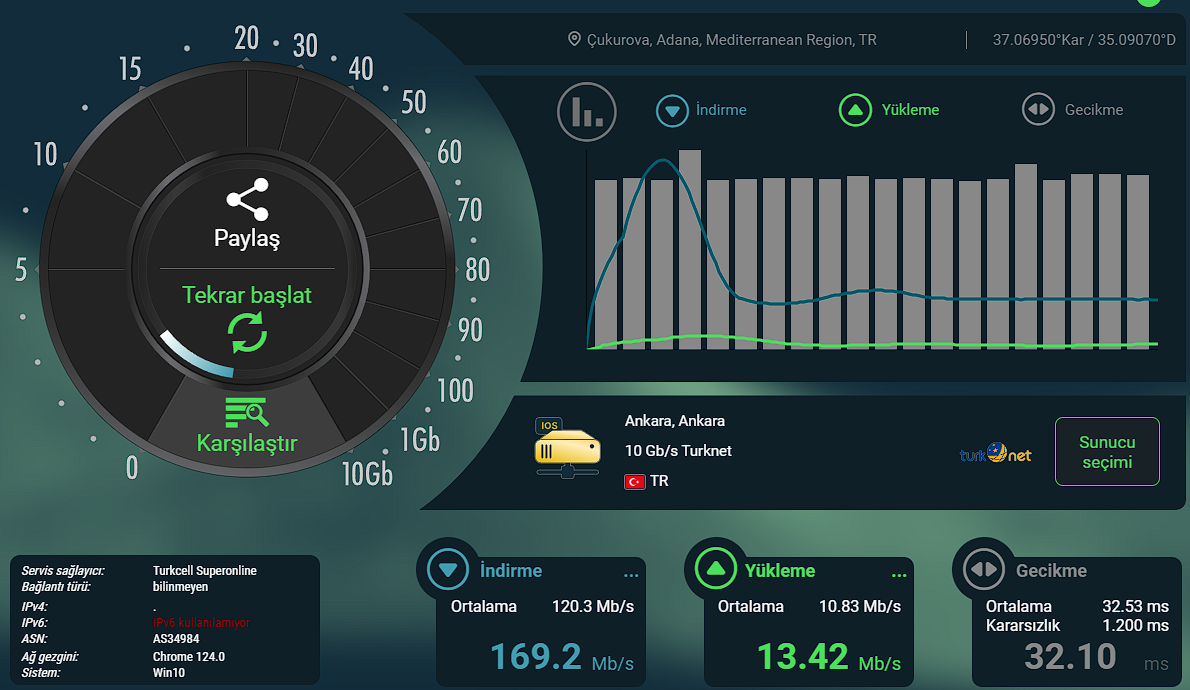Click the 169.2 Mb/s download value
The width and height of the screenshot is (1190, 690).
pyautogui.click(x=562, y=657)
